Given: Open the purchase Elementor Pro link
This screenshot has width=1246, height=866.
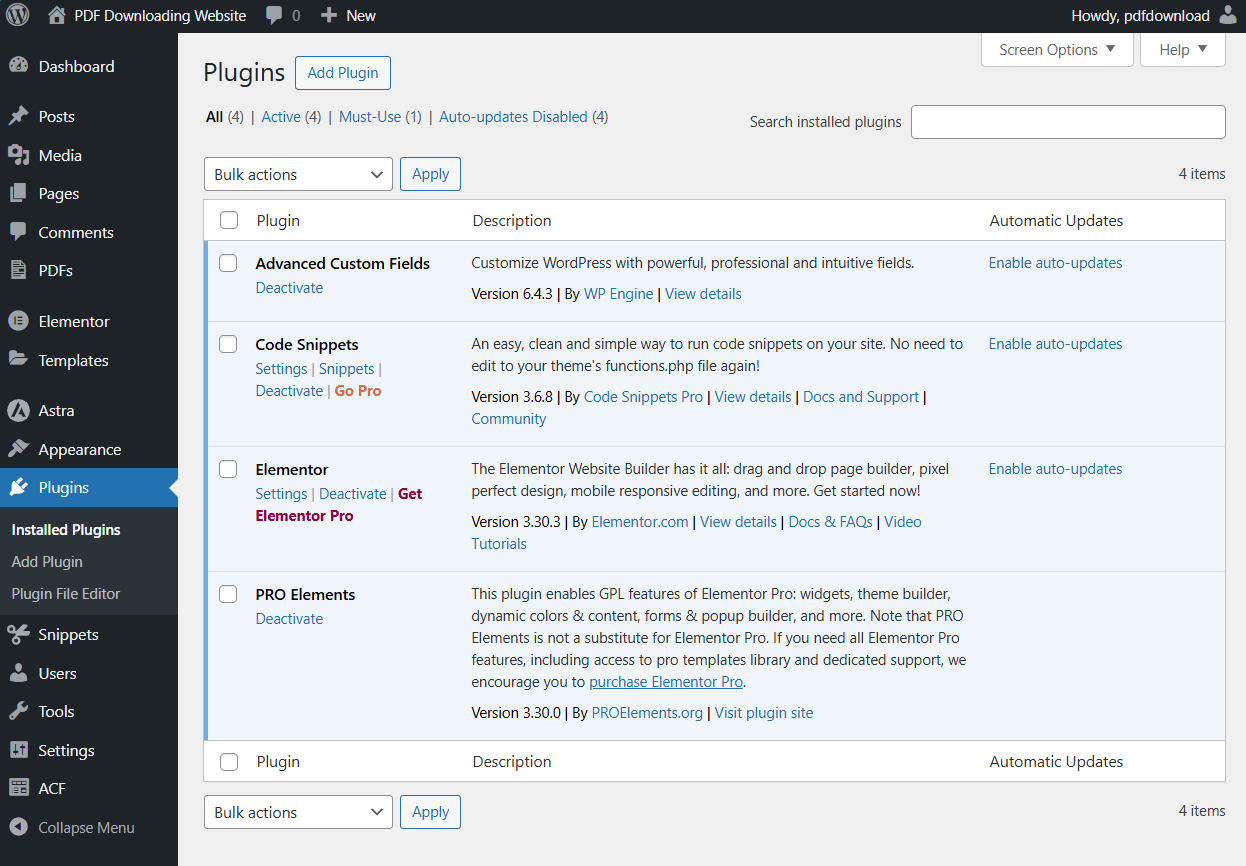Looking at the screenshot, I should point(666,682).
